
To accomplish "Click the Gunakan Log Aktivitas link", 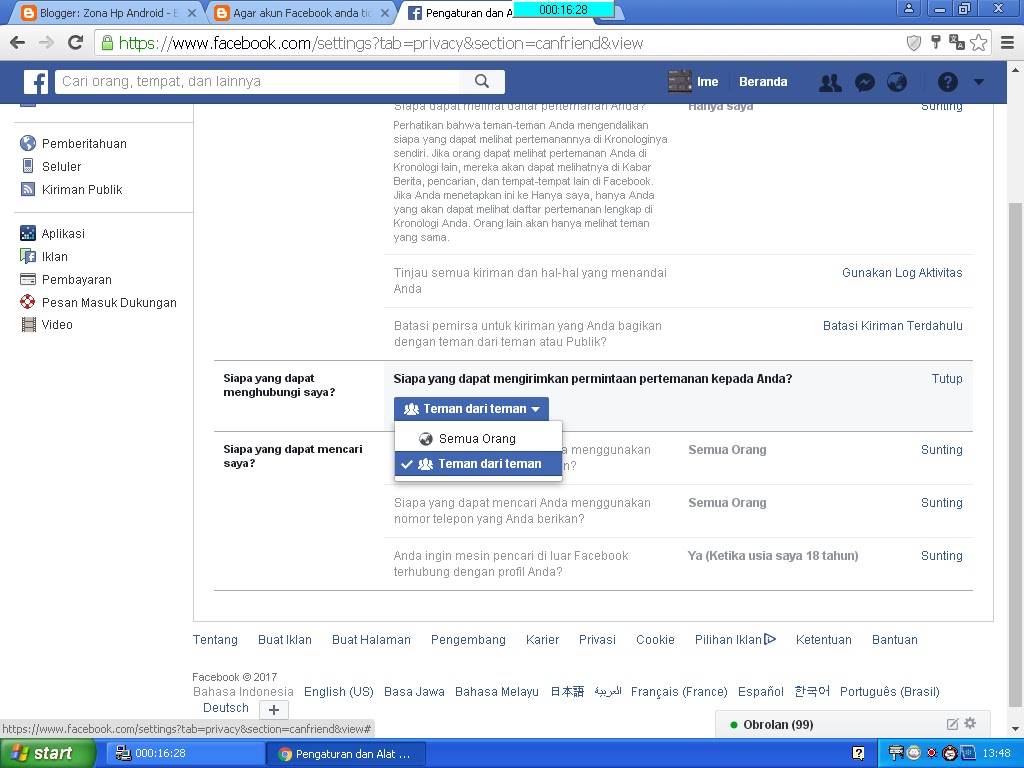I will [x=902, y=273].
